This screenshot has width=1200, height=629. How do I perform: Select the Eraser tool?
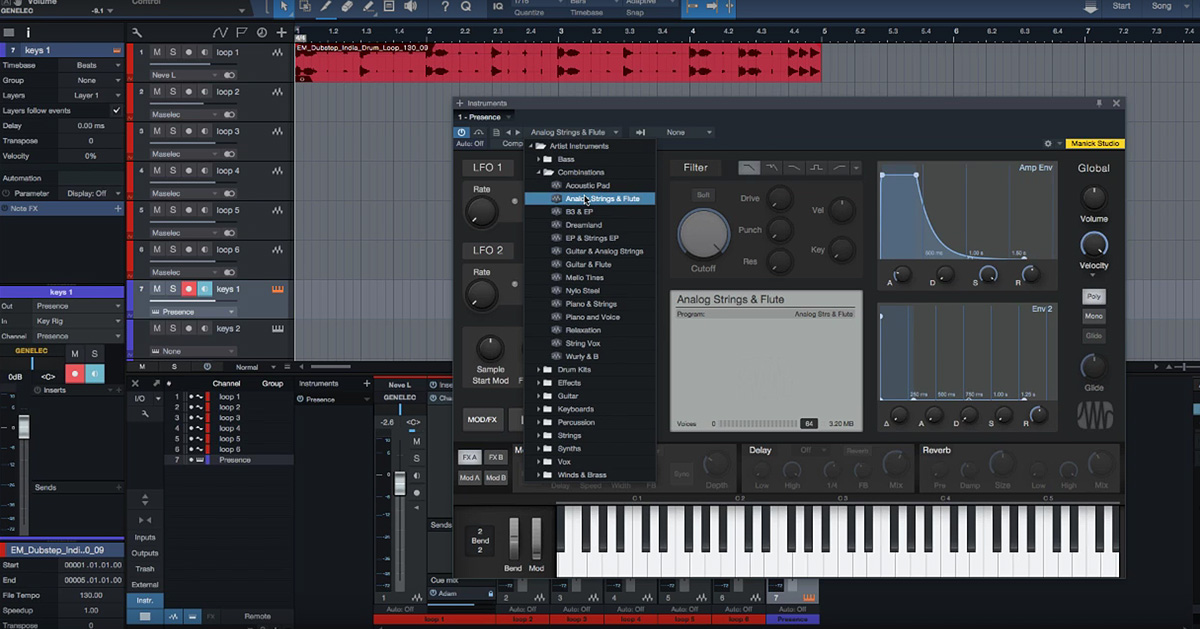347,7
